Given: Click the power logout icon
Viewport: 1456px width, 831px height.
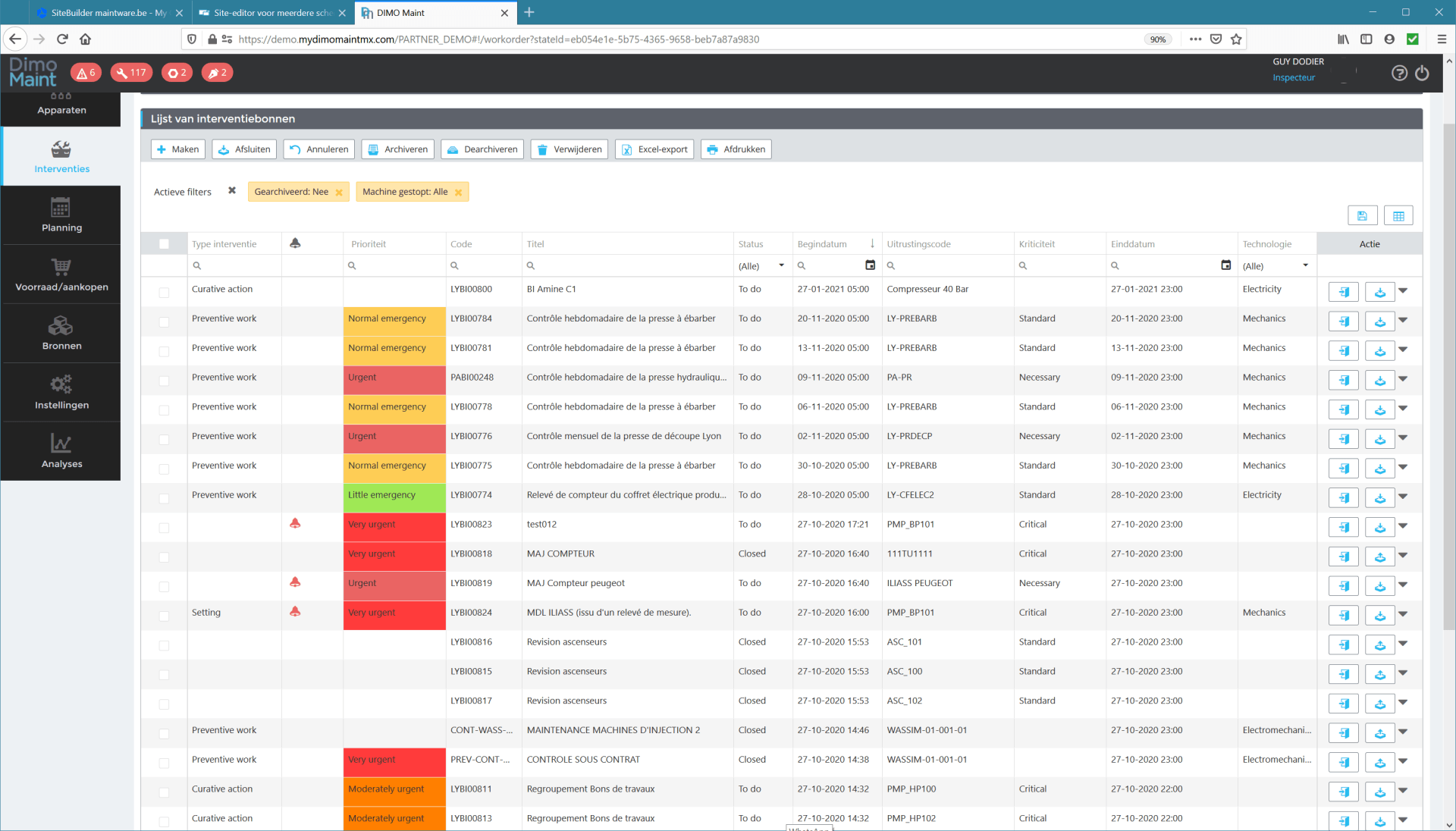Looking at the screenshot, I should tap(1422, 73).
